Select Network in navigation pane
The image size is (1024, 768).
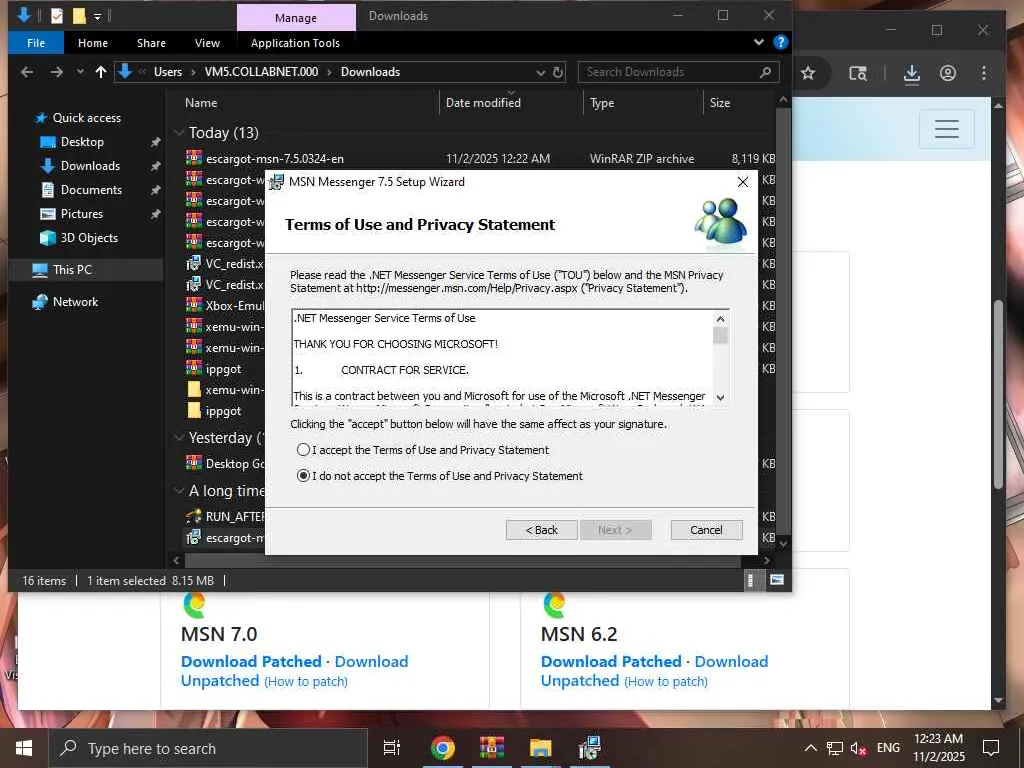coord(75,302)
